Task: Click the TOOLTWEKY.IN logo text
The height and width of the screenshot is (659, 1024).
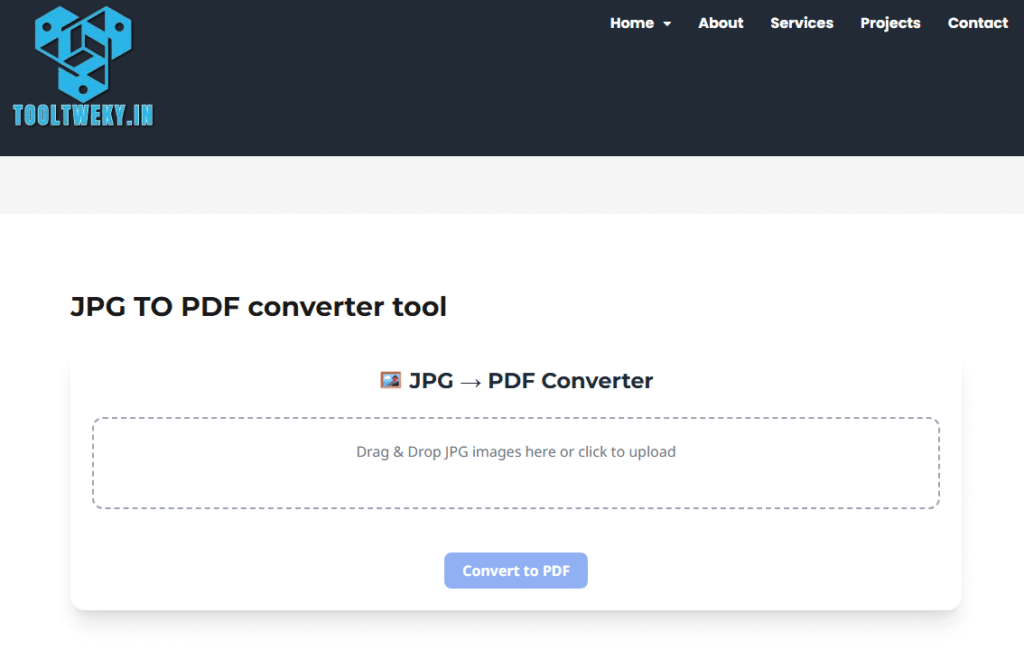Action: pyautogui.click(x=83, y=115)
